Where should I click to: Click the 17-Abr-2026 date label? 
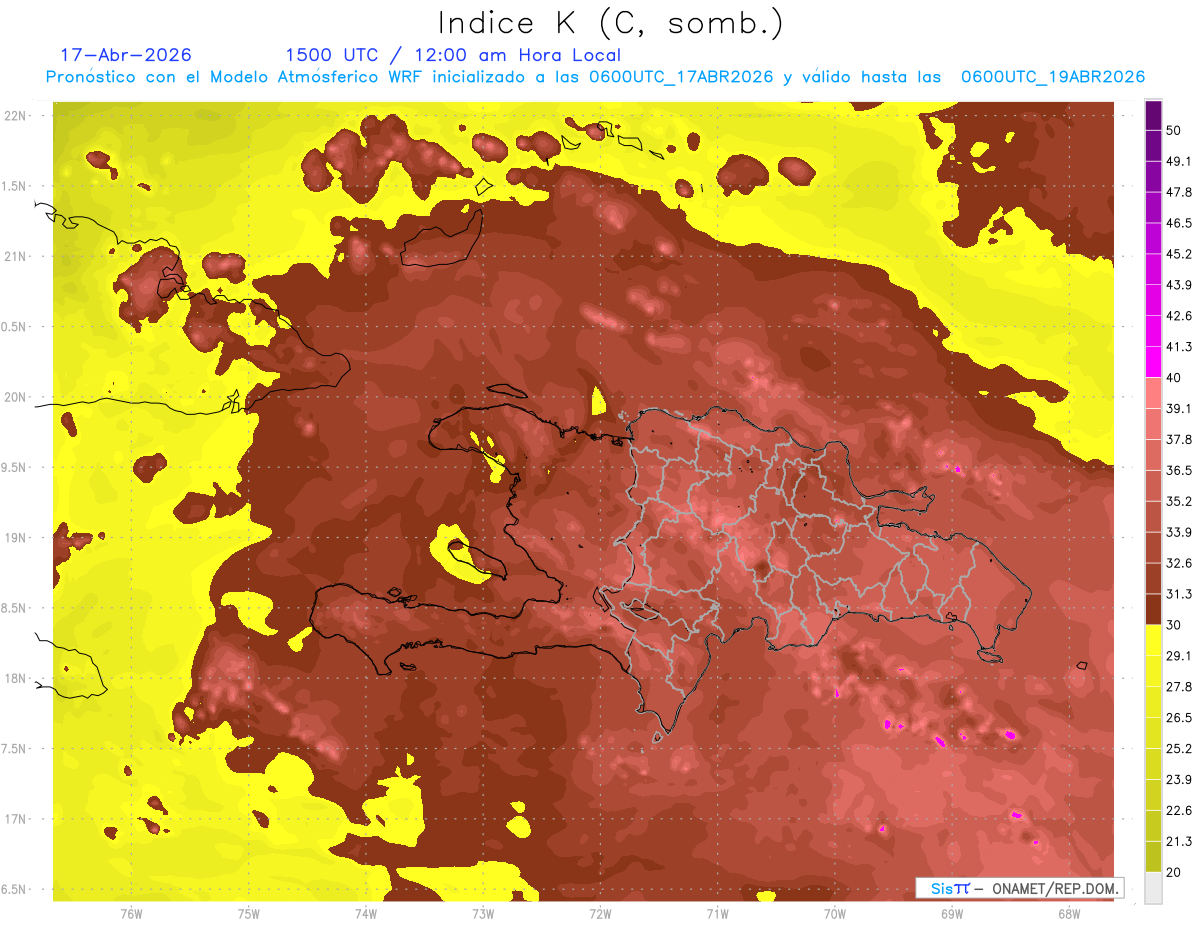[x=126, y=55]
